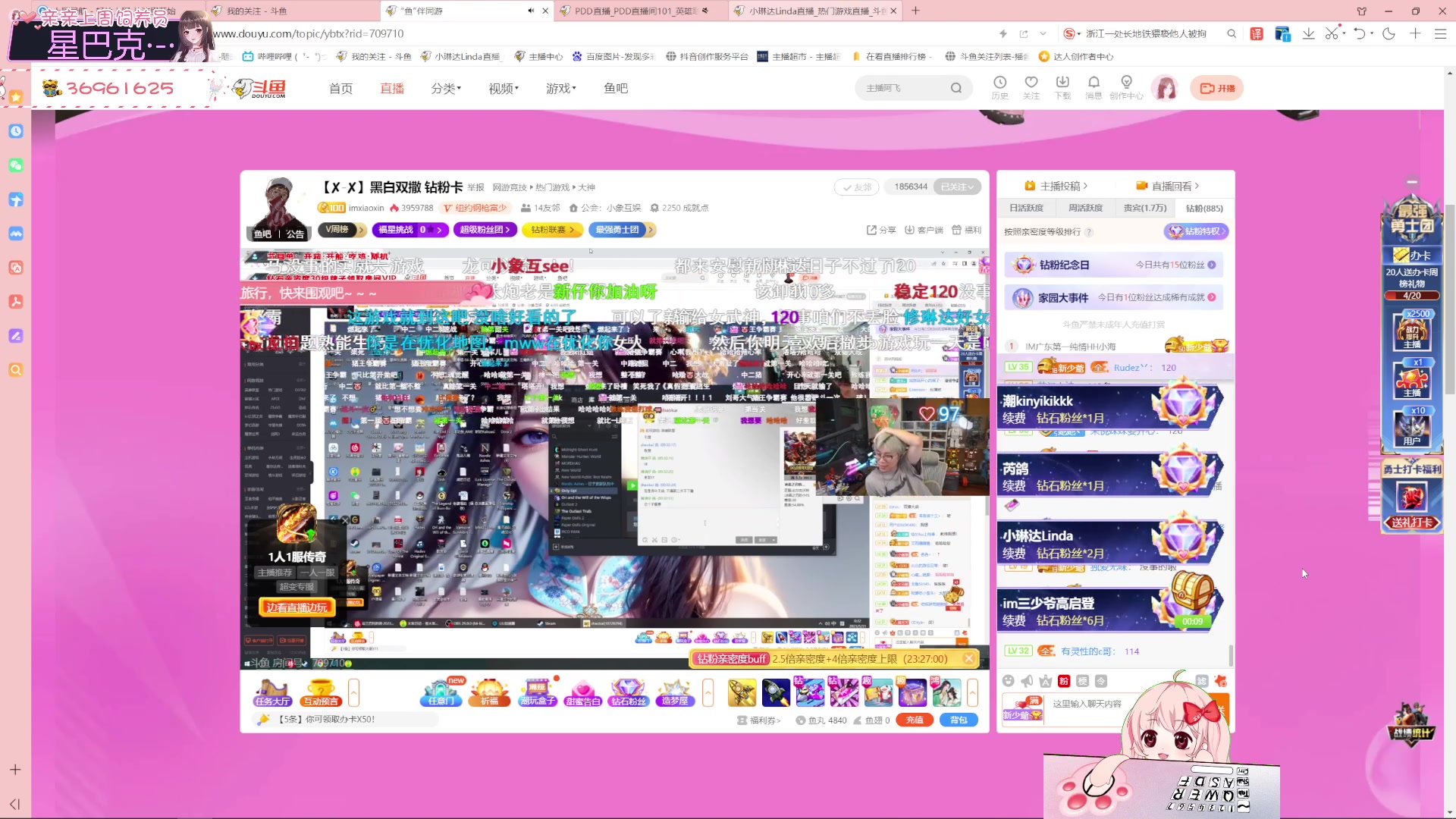The image size is (1456, 819).
Task: Open the 甜蜜告白 confession icon
Action: point(582,692)
